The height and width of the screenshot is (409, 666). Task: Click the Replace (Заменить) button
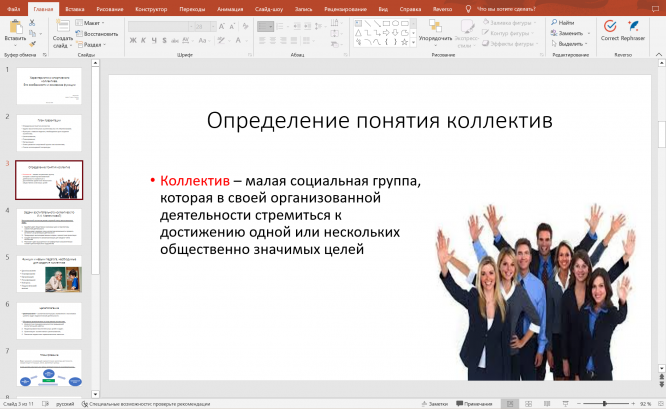[570, 33]
